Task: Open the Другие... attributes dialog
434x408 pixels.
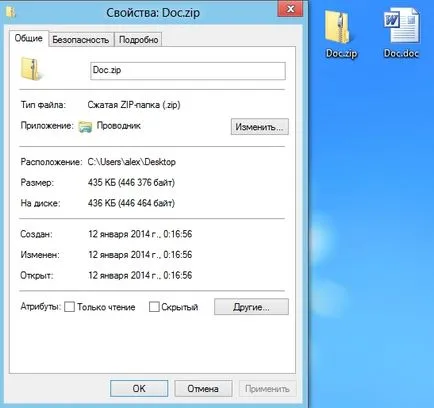Action: pyautogui.click(x=251, y=307)
